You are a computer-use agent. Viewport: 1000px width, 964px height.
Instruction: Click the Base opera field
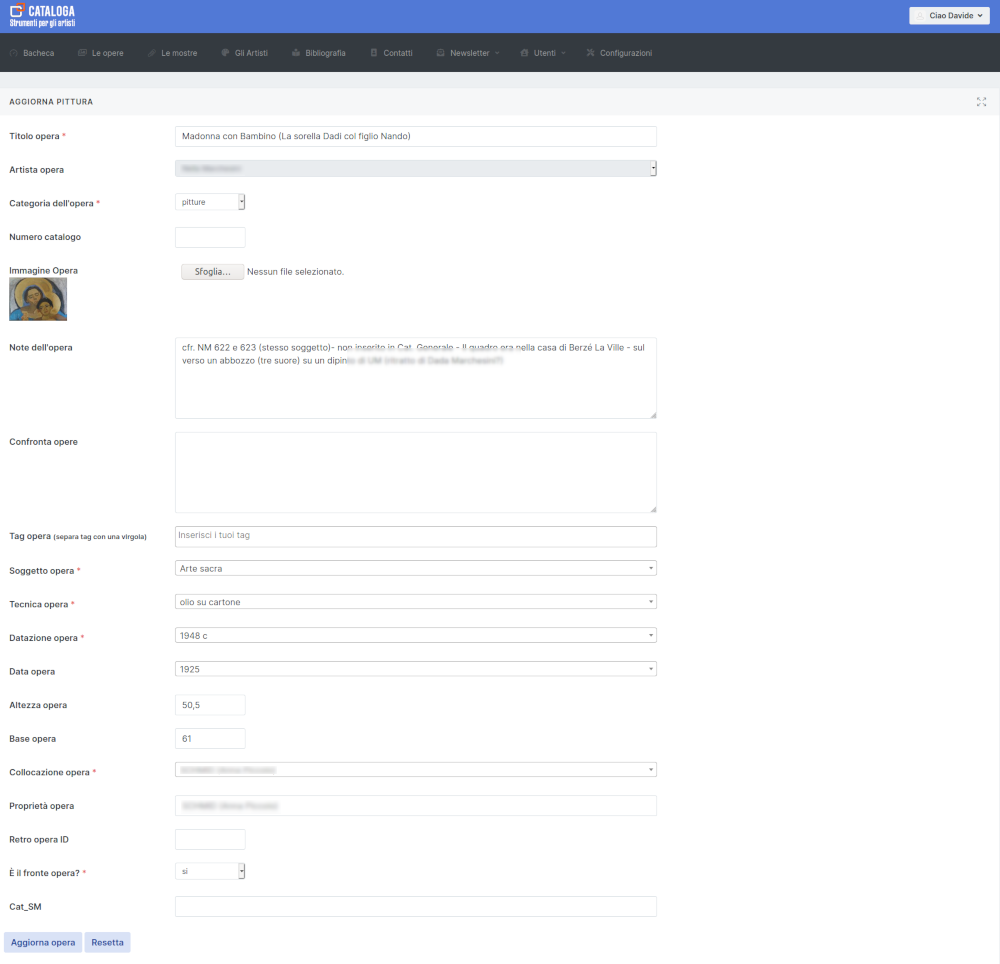coord(210,739)
